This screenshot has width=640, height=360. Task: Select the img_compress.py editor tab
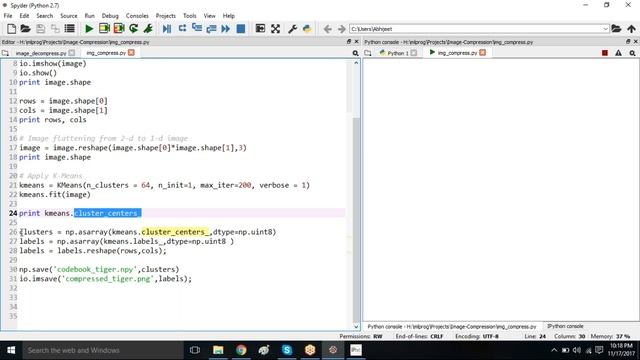tap(106, 53)
